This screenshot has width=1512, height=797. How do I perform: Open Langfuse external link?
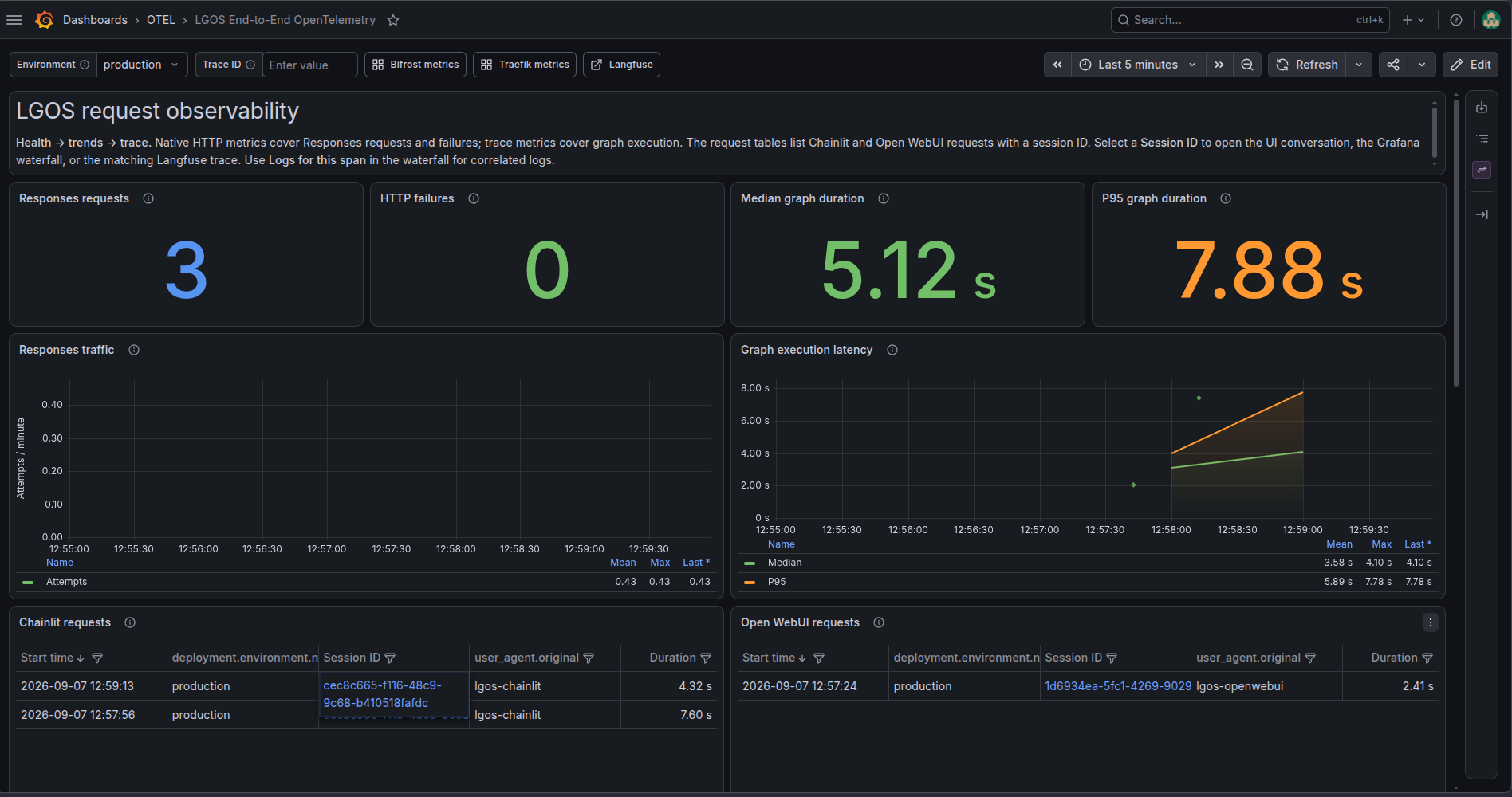point(621,65)
